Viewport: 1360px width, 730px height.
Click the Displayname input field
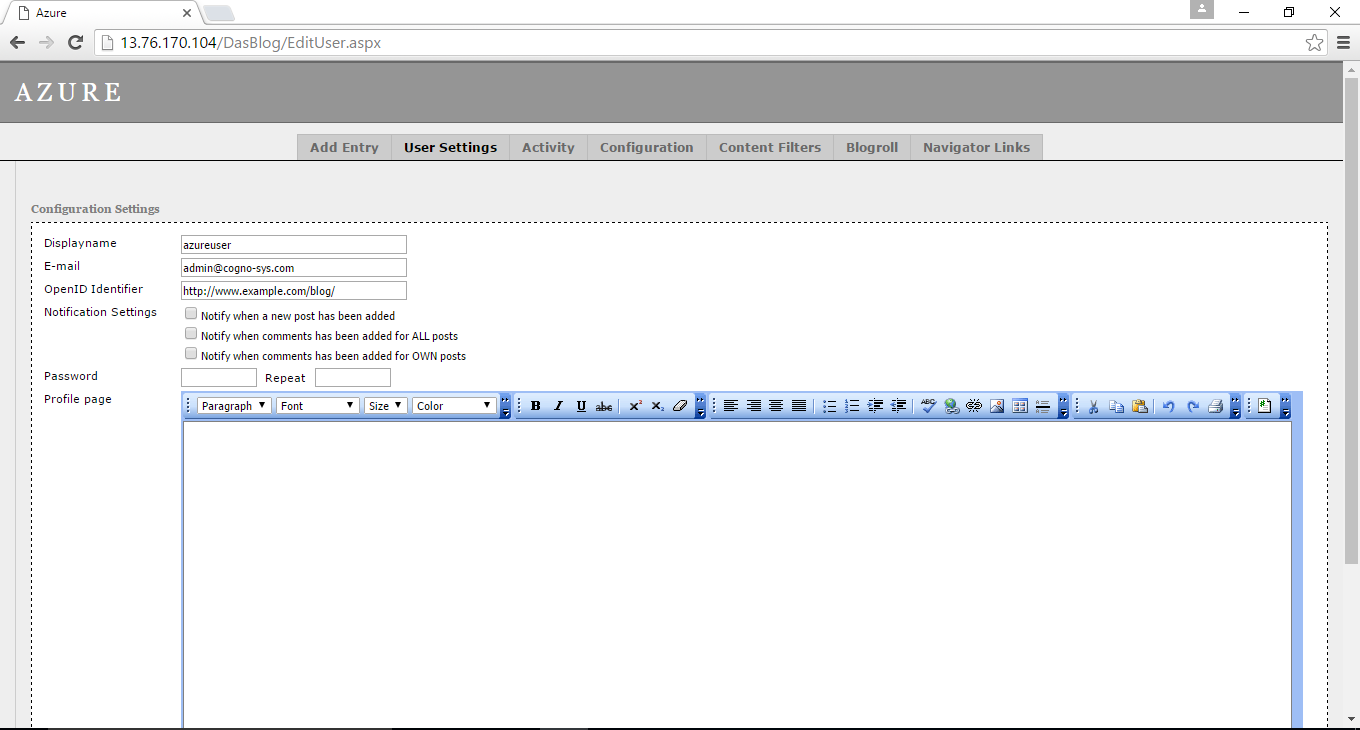click(x=293, y=245)
